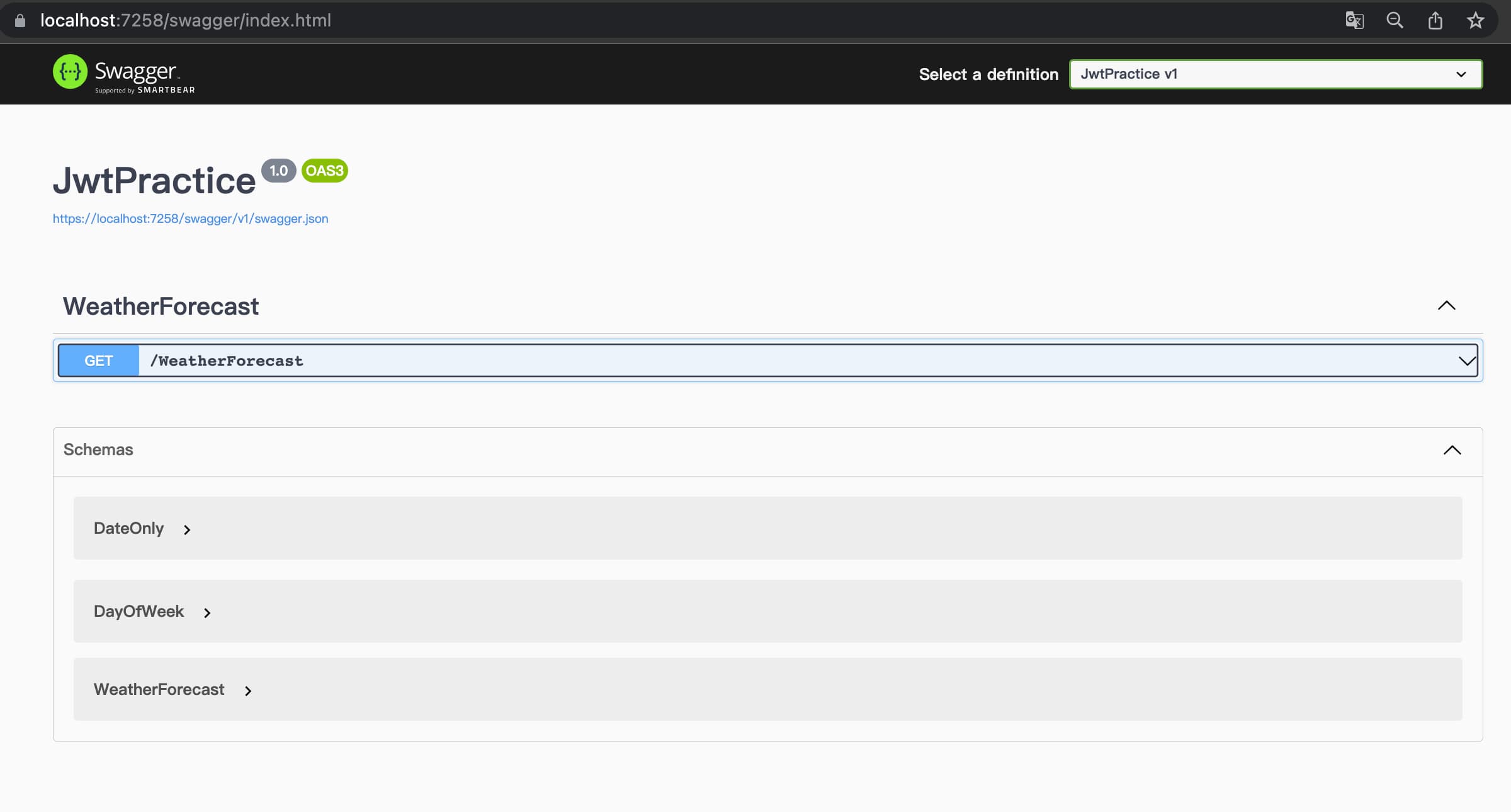Click the DateOnly schema name

pos(128,528)
